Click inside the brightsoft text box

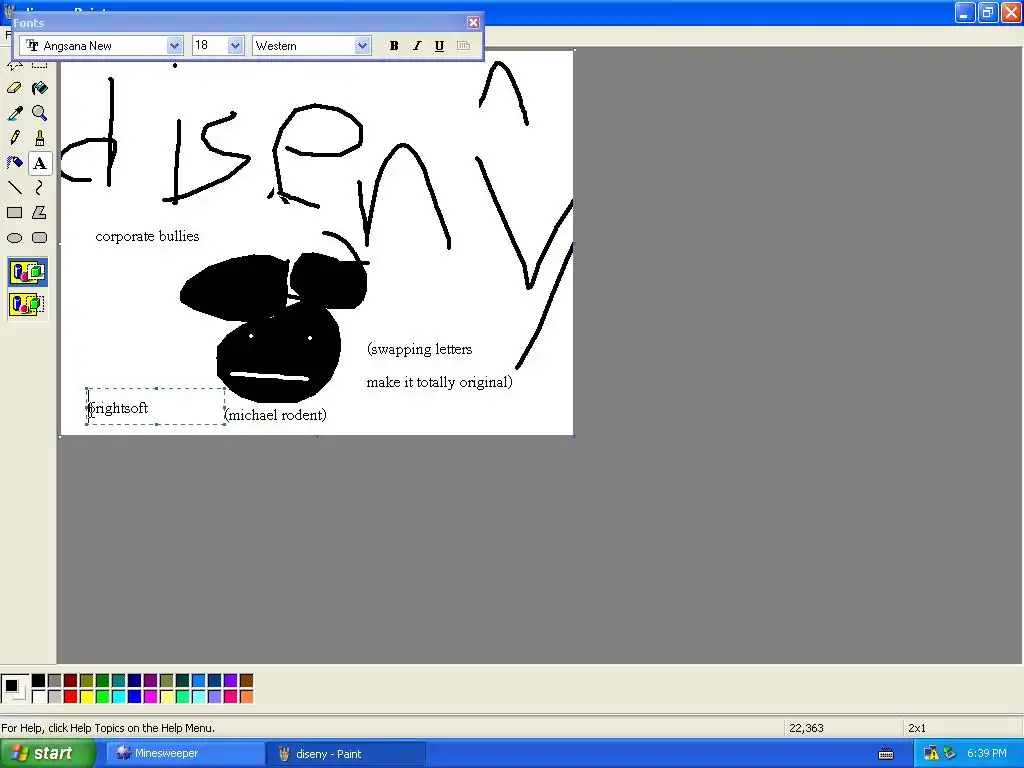click(156, 407)
